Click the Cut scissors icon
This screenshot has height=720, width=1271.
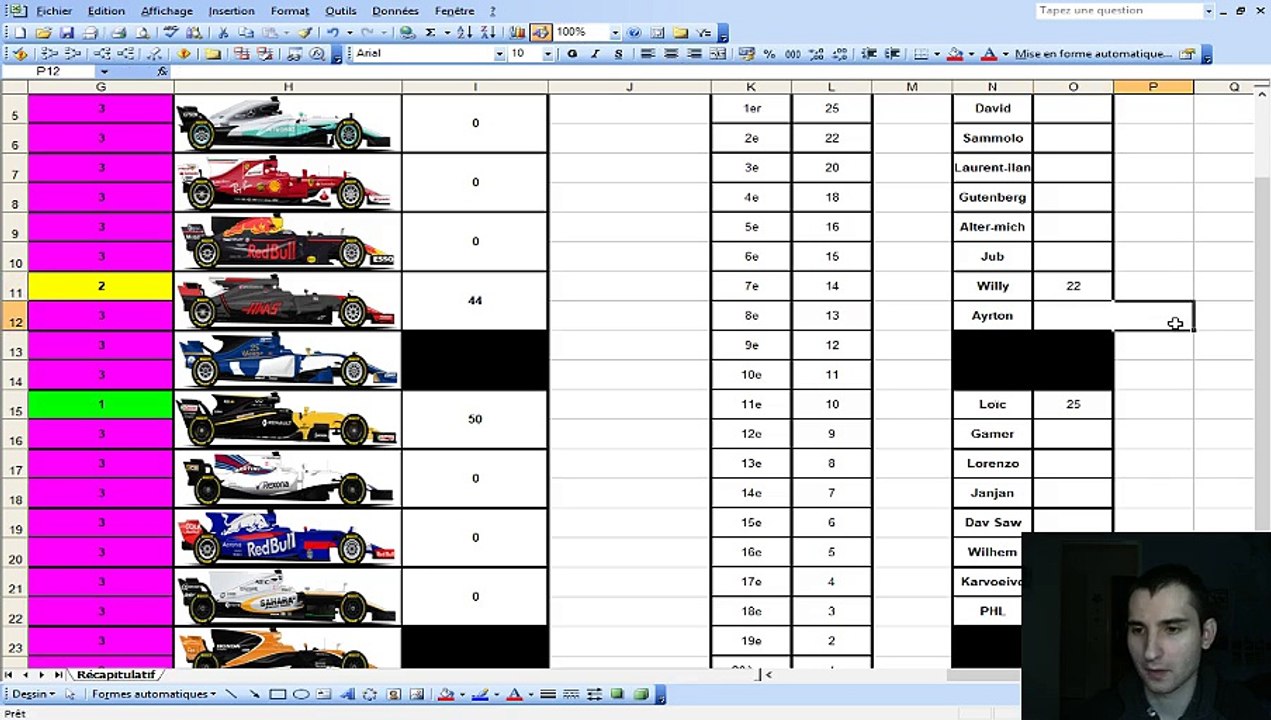[223, 32]
